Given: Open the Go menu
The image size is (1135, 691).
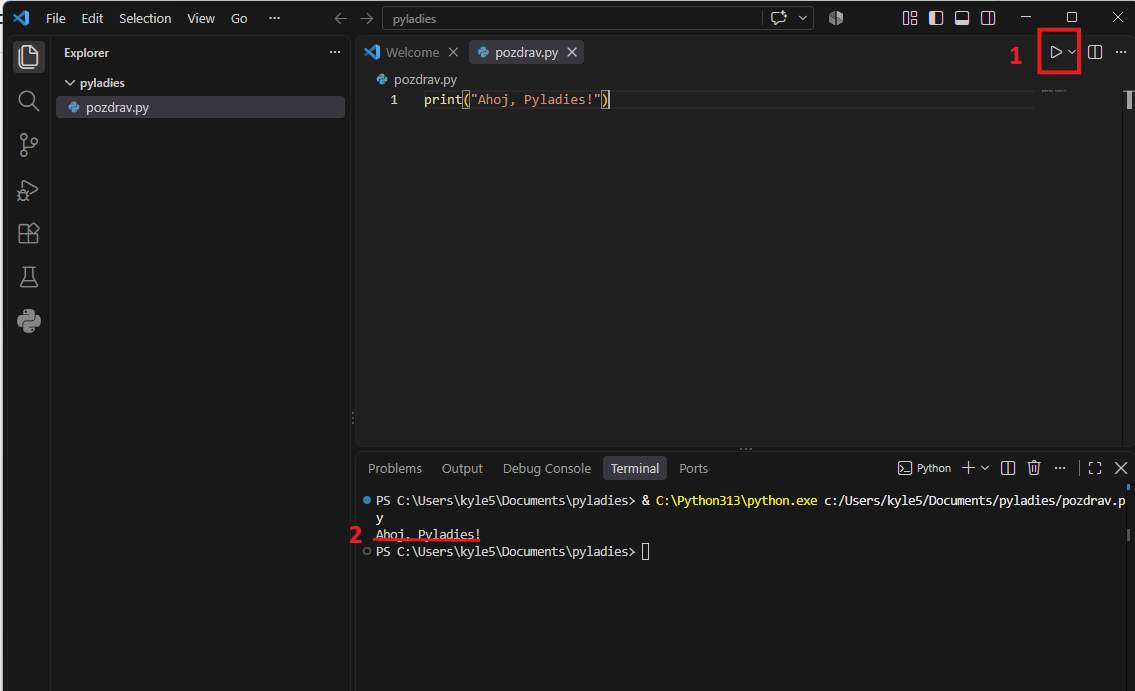Looking at the screenshot, I should 239,19.
